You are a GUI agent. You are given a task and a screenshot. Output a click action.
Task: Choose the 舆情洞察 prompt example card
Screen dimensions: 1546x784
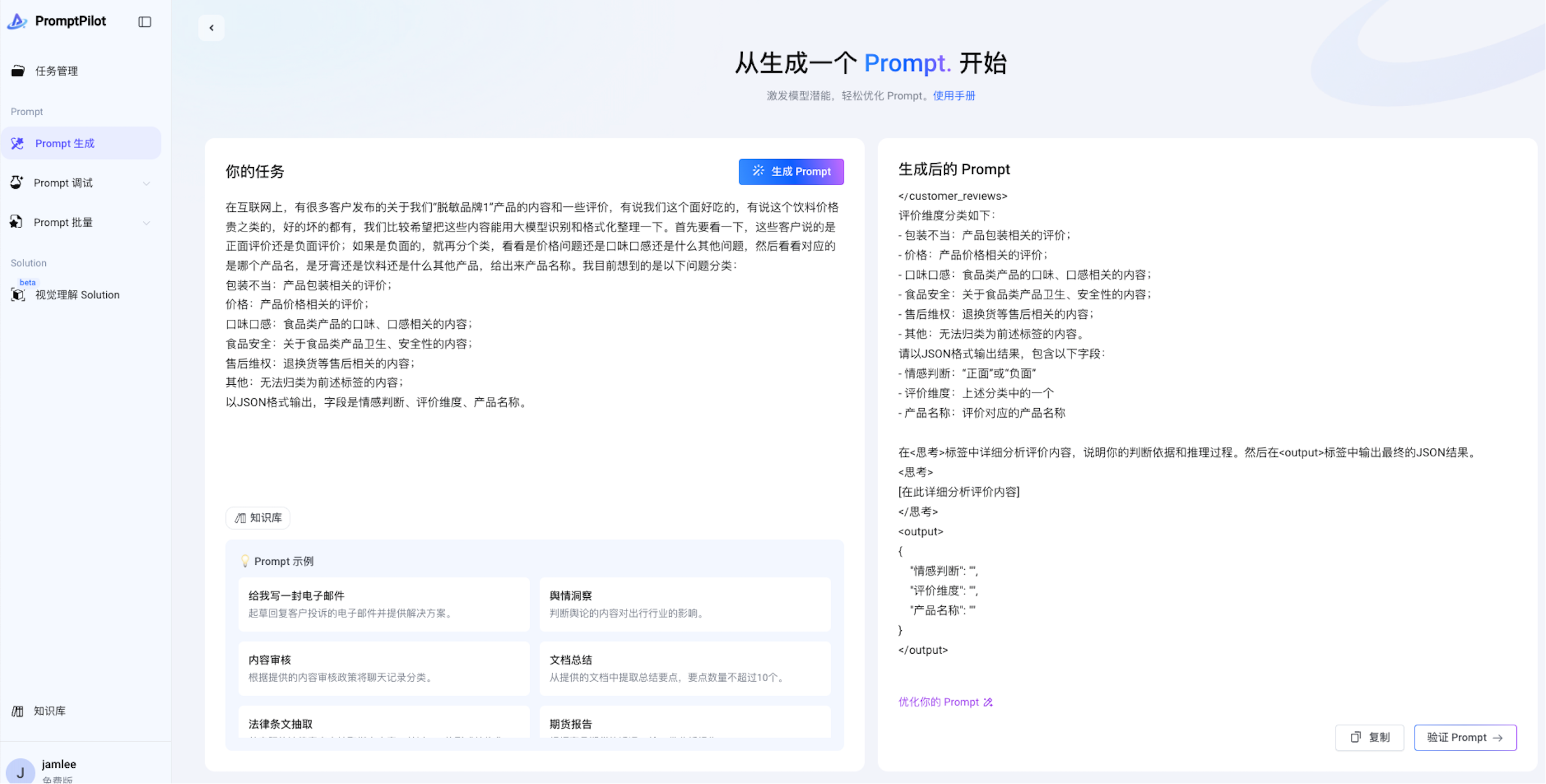coord(685,604)
